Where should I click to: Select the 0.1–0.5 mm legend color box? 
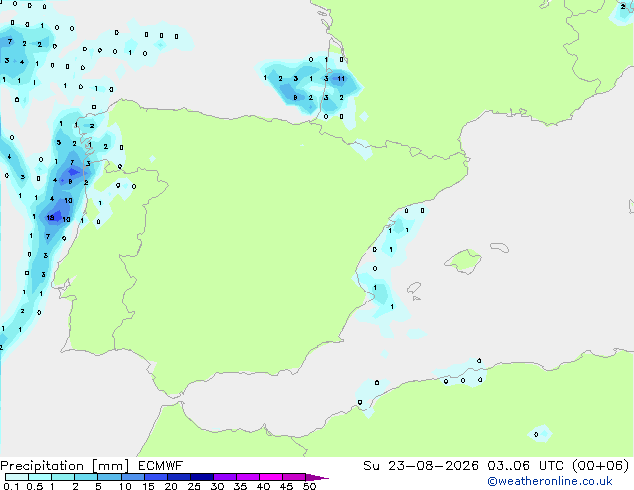(x=17, y=477)
